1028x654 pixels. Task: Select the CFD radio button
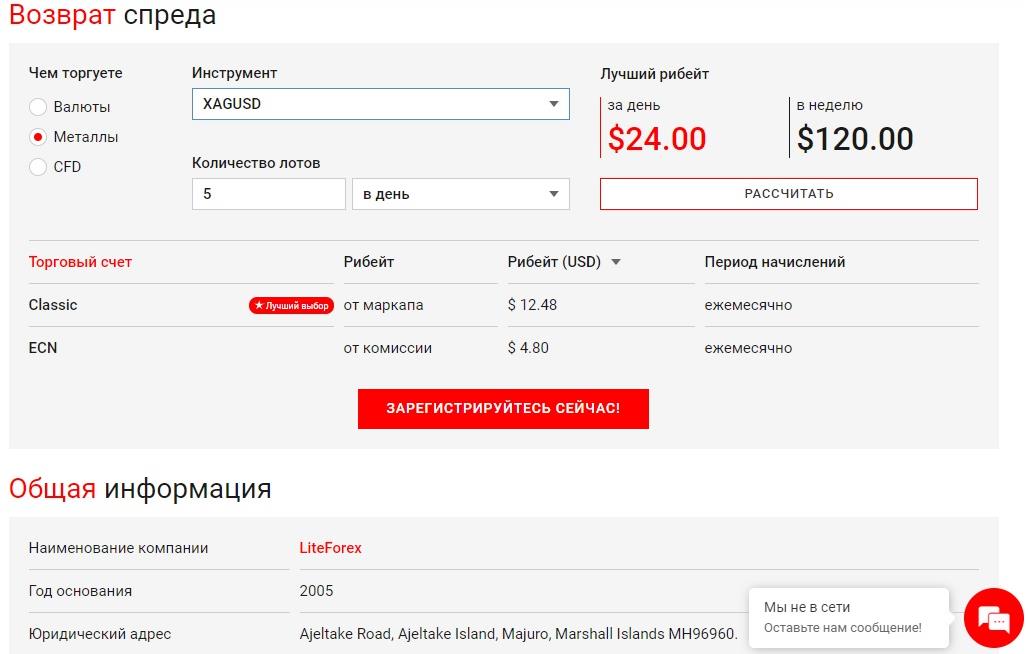38,167
